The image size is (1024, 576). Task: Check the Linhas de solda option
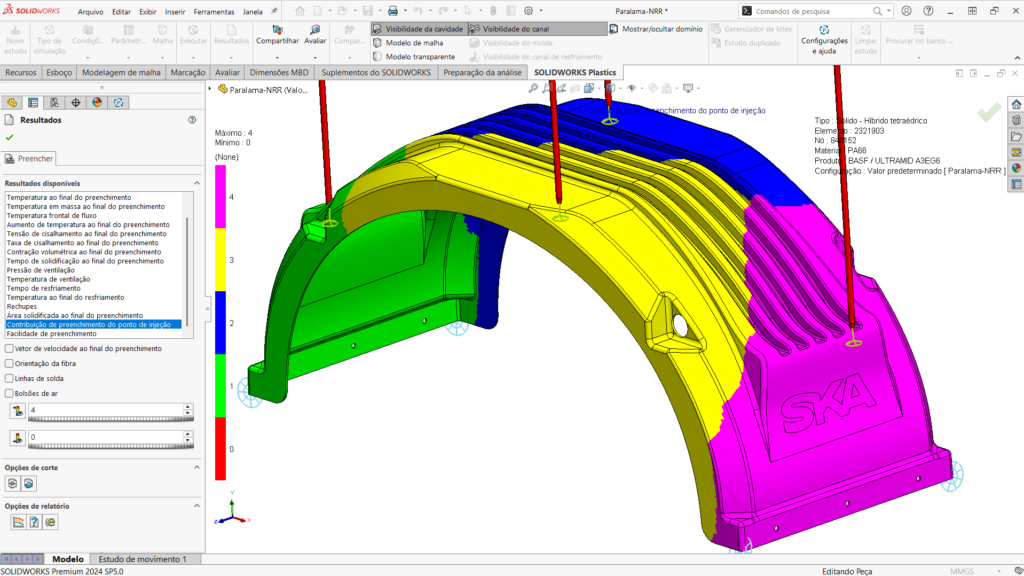[x=10, y=378]
